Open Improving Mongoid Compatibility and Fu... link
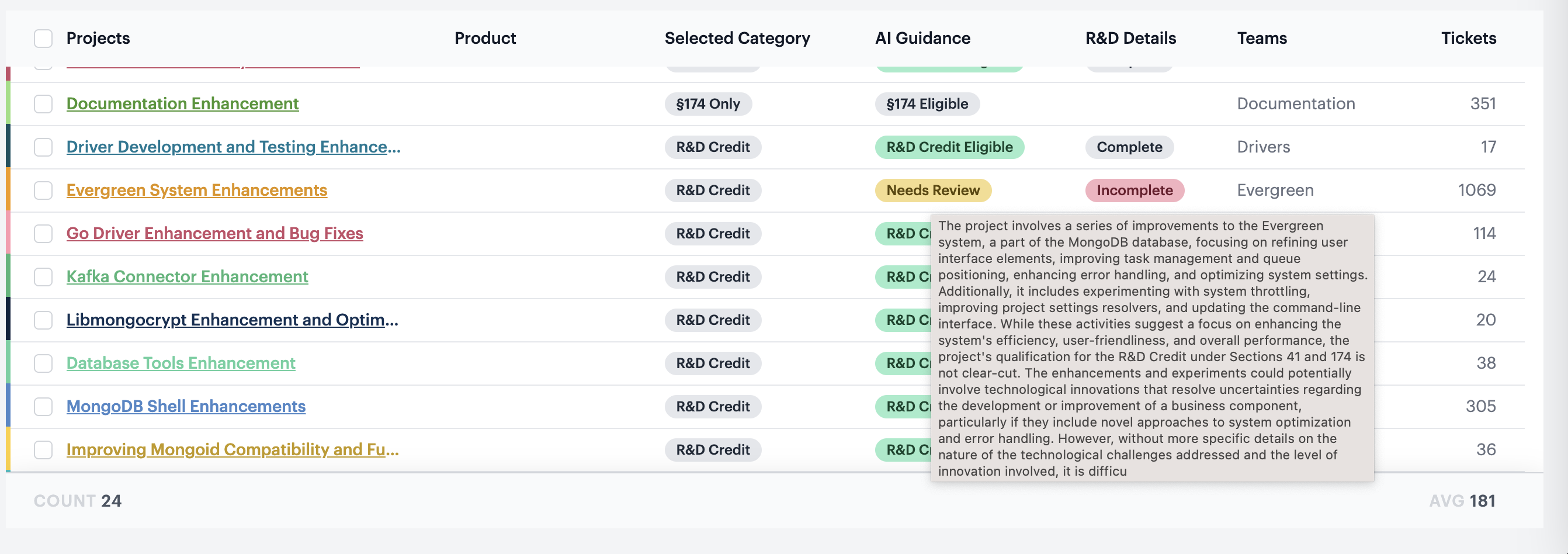 coord(233,449)
